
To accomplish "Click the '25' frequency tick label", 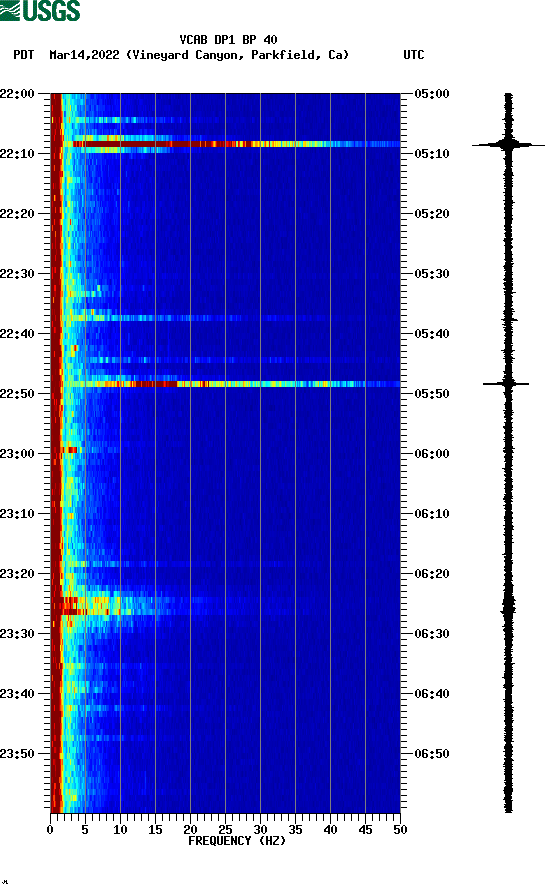I will click(225, 829).
